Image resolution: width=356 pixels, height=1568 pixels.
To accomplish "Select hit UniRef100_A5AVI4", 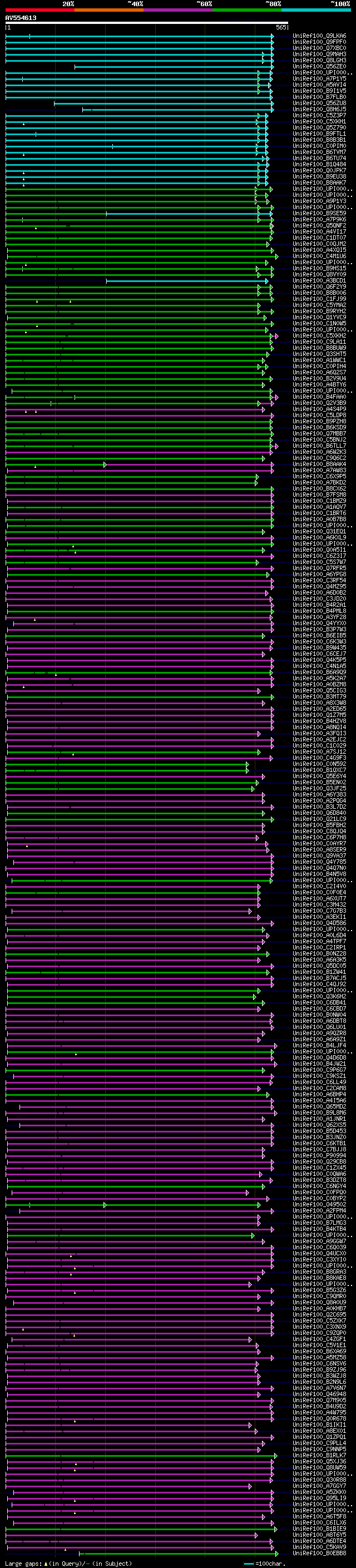I will tap(319, 85).
